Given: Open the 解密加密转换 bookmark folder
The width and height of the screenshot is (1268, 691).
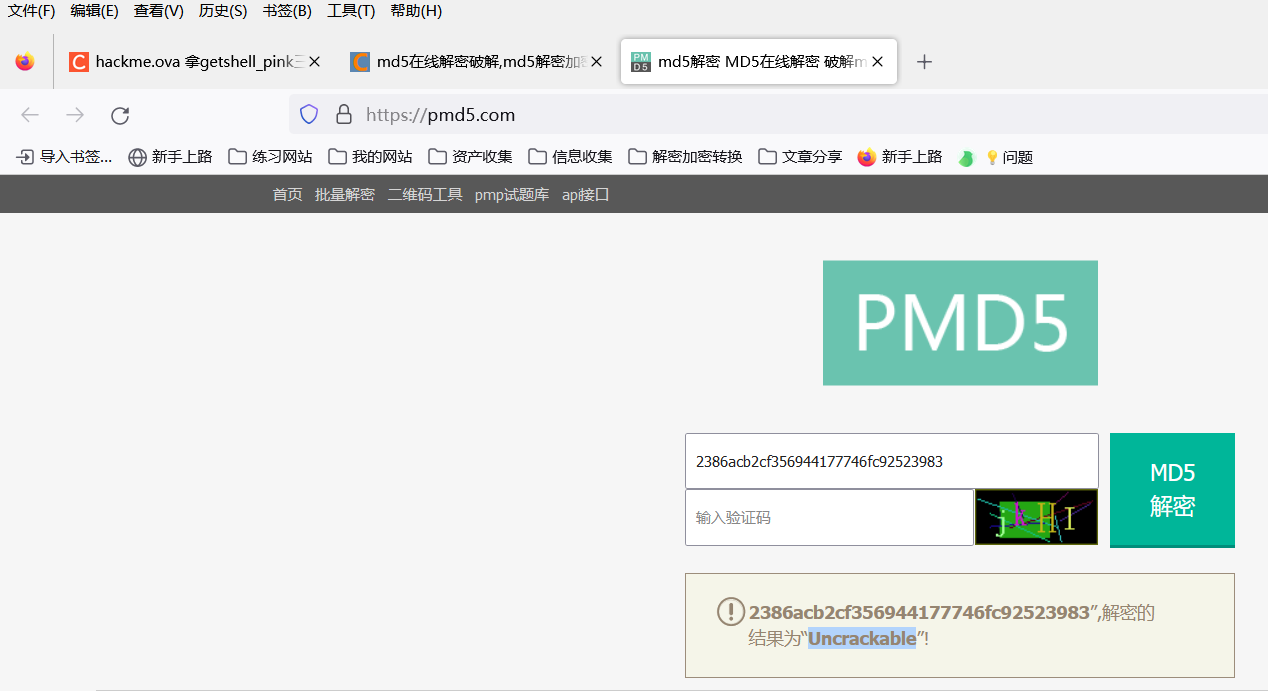Looking at the screenshot, I should tap(684, 157).
